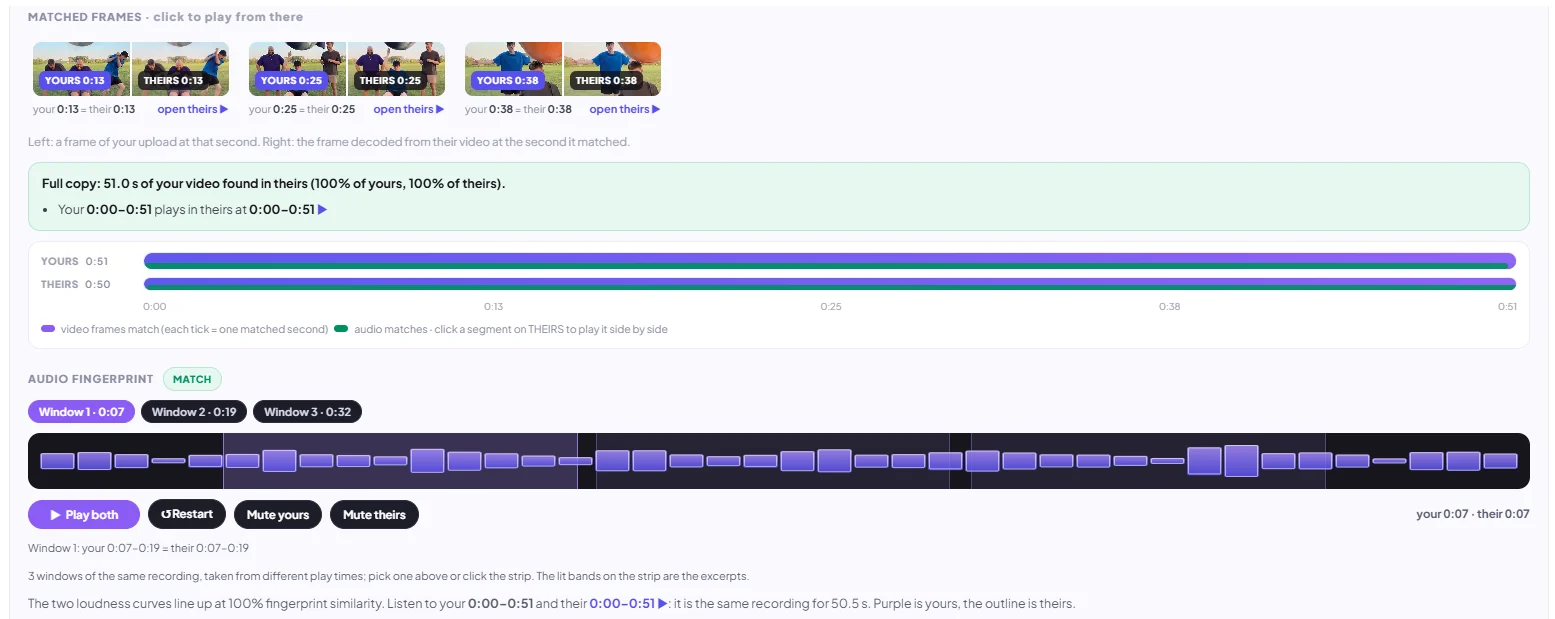Image resolution: width=1555 pixels, height=619 pixels.
Task: Click the 'AUDIO FINGERPRINT' section label
Action: pyautogui.click(x=91, y=379)
